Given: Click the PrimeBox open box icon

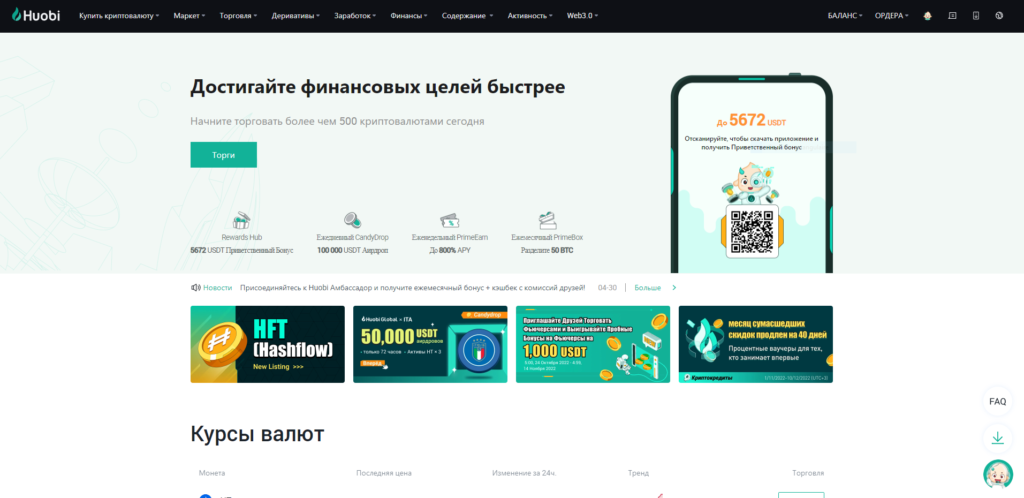Looking at the screenshot, I should tap(547, 219).
